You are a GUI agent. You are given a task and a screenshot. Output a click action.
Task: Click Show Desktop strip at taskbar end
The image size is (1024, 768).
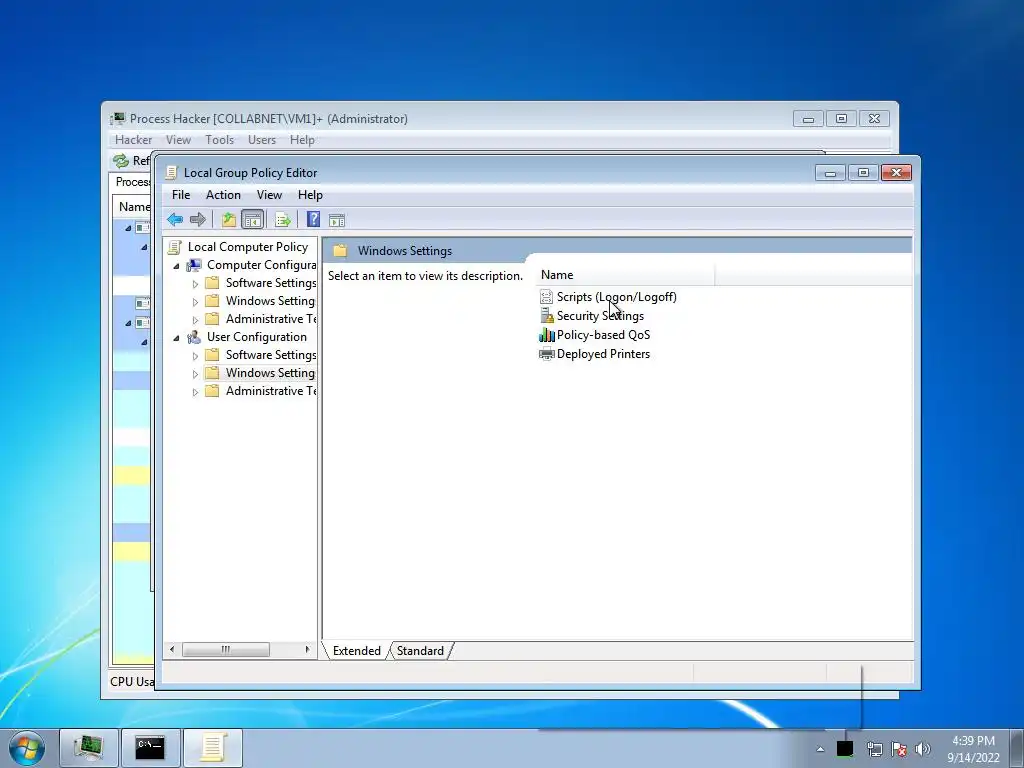[x=1017, y=748]
